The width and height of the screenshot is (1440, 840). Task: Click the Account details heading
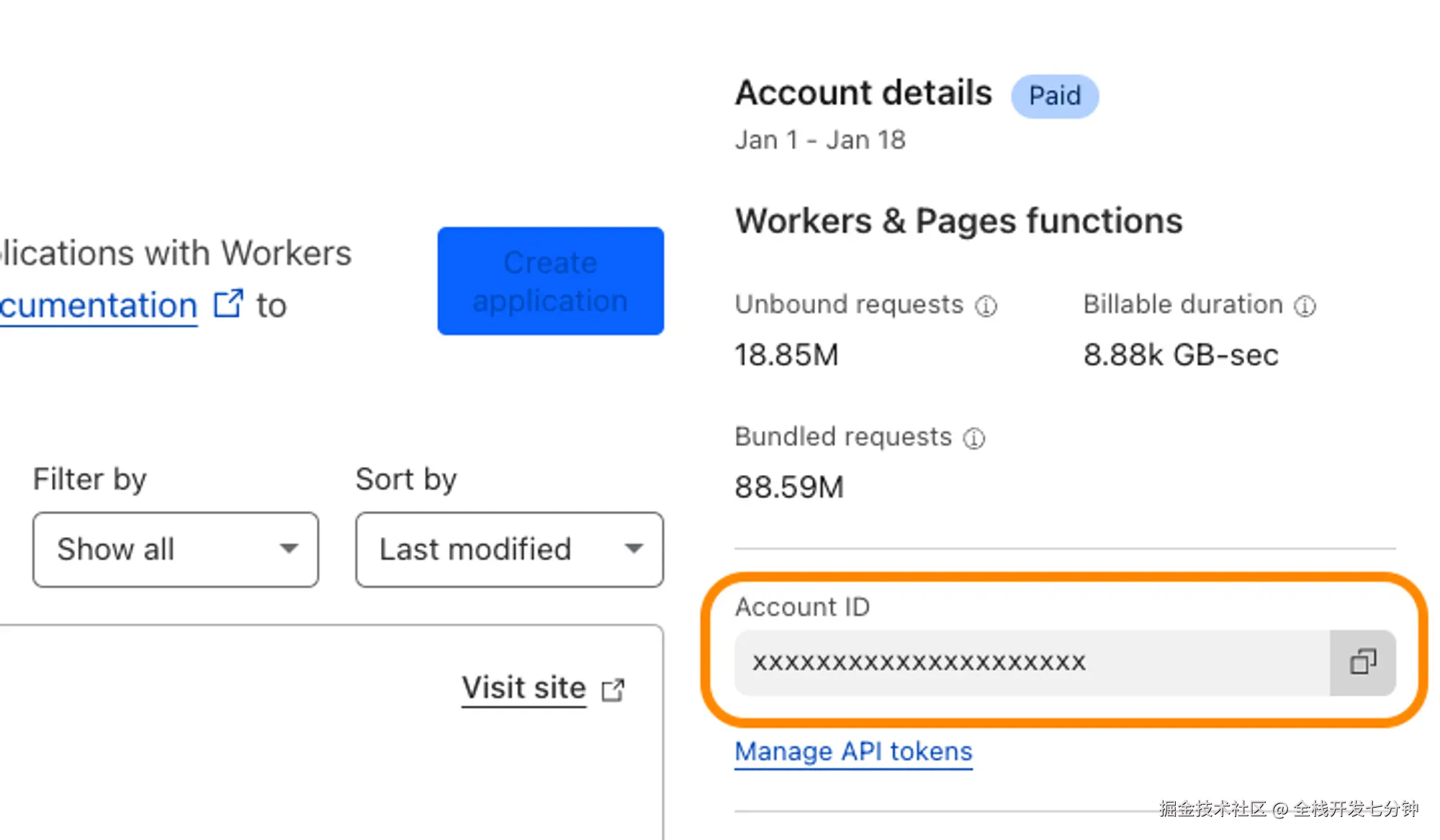click(x=863, y=93)
